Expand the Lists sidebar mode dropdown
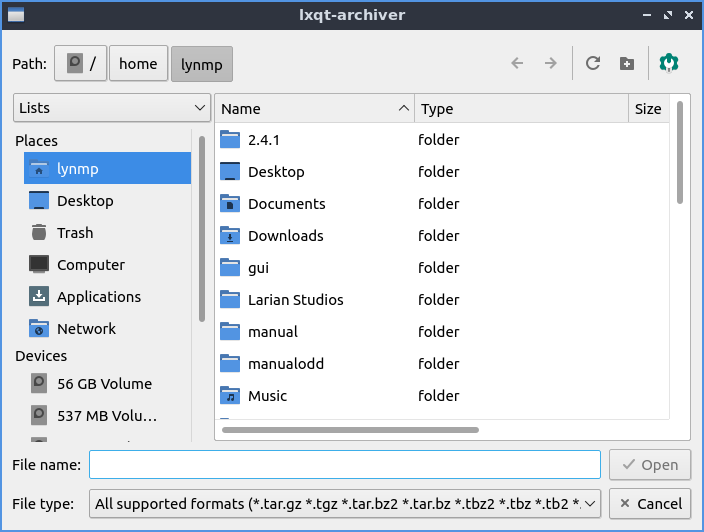Viewport: 704px width, 532px height. tap(111, 108)
